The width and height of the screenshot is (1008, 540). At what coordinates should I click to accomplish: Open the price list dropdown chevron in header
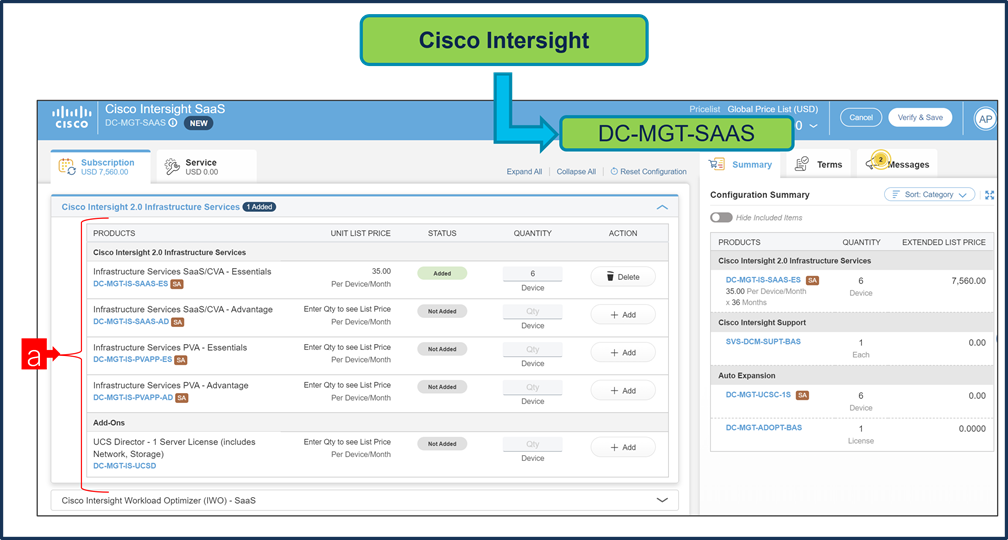814,126
